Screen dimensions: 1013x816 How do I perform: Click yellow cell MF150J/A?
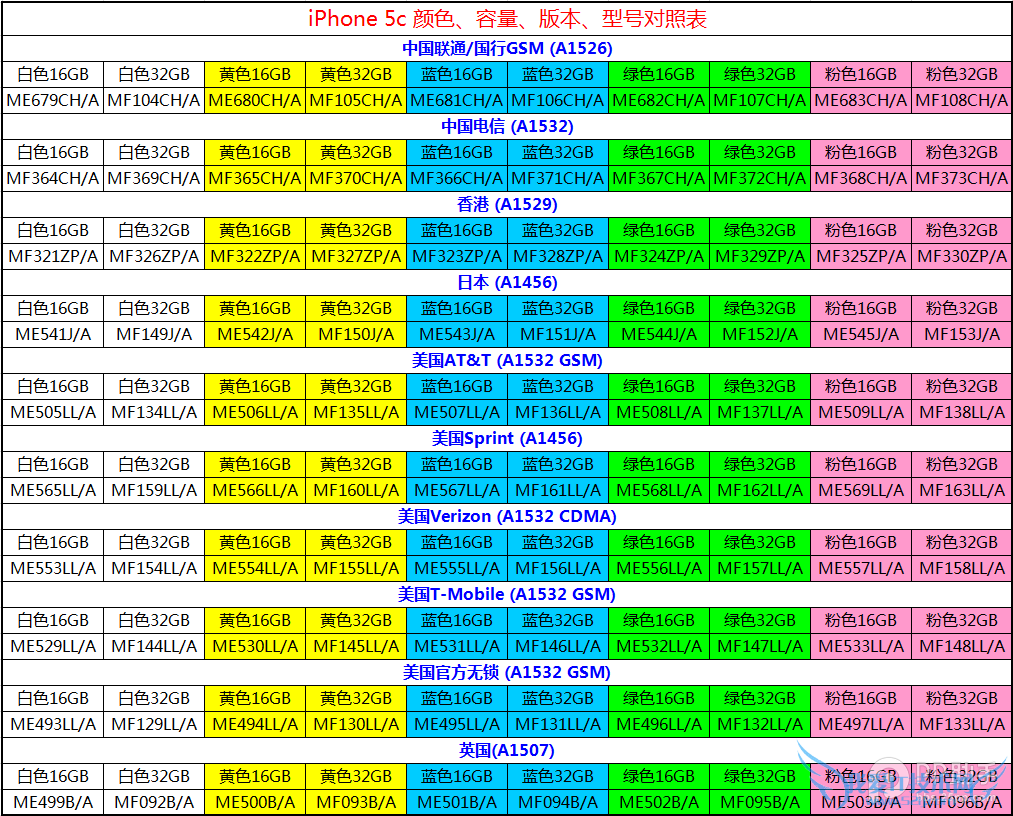(356, 335)
